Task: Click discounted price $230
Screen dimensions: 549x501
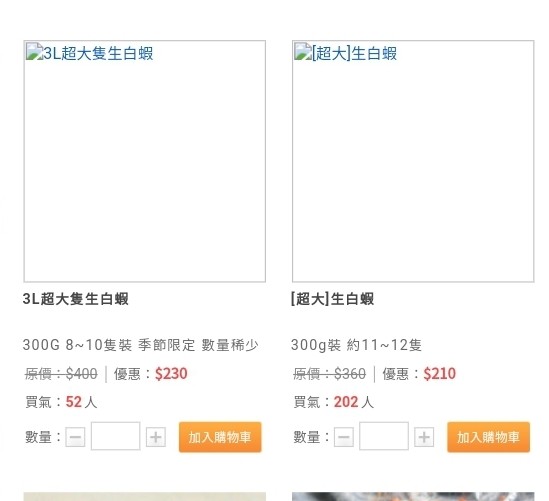Action: click(171, 374)
